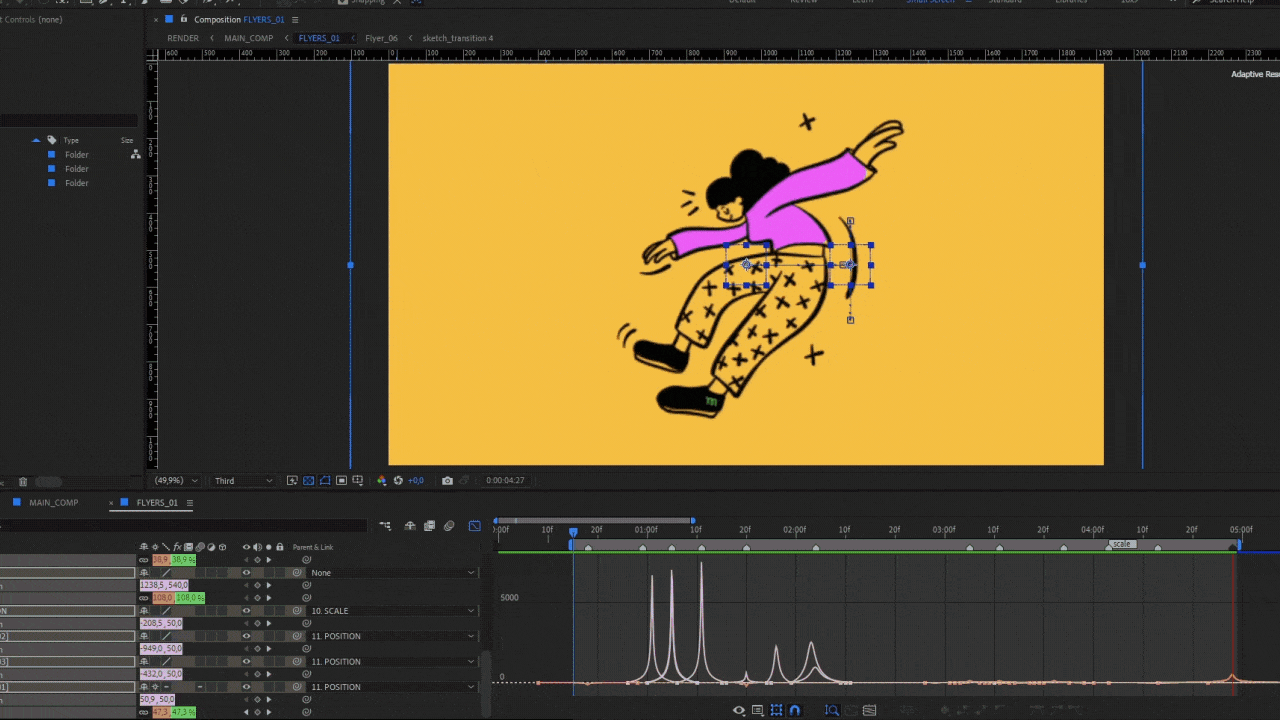1280x720 pixels.
Task: Click the 1238,5 , 540,0 position value
Action: [164, 585]
